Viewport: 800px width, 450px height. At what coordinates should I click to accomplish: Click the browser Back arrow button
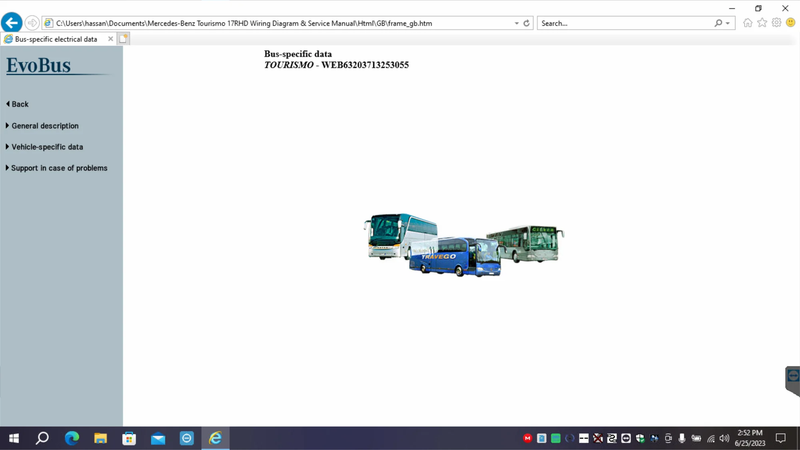point(12,22)
